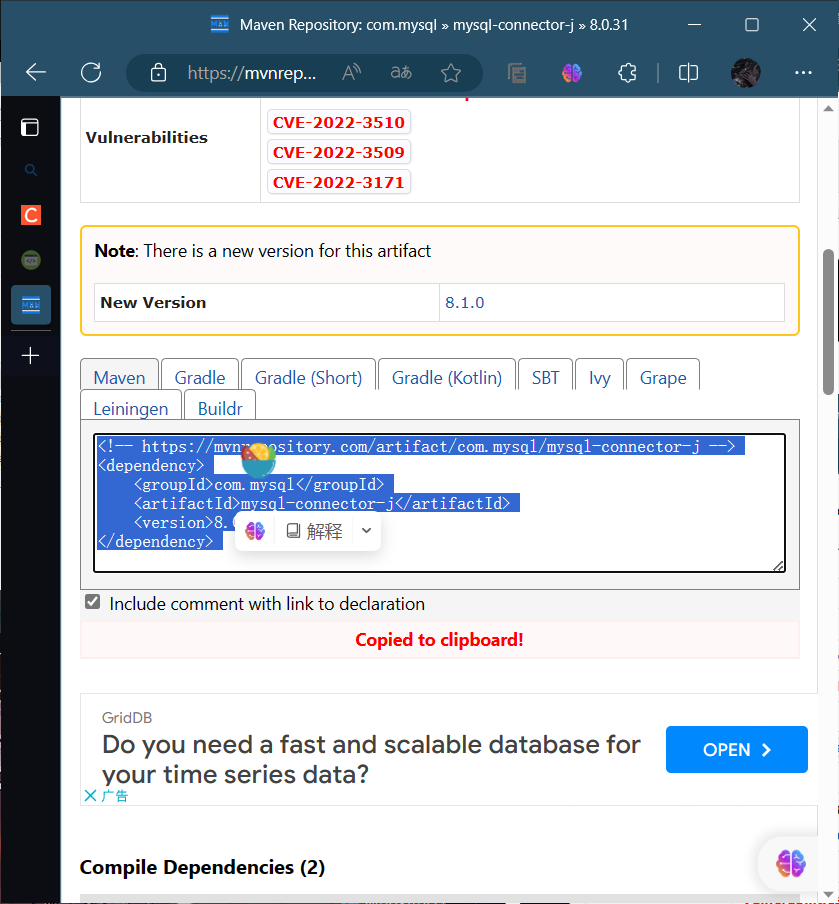This screenshot has height=904, width=839.
Task: Switch to the Leiningen tab
Action: point(131,408)
